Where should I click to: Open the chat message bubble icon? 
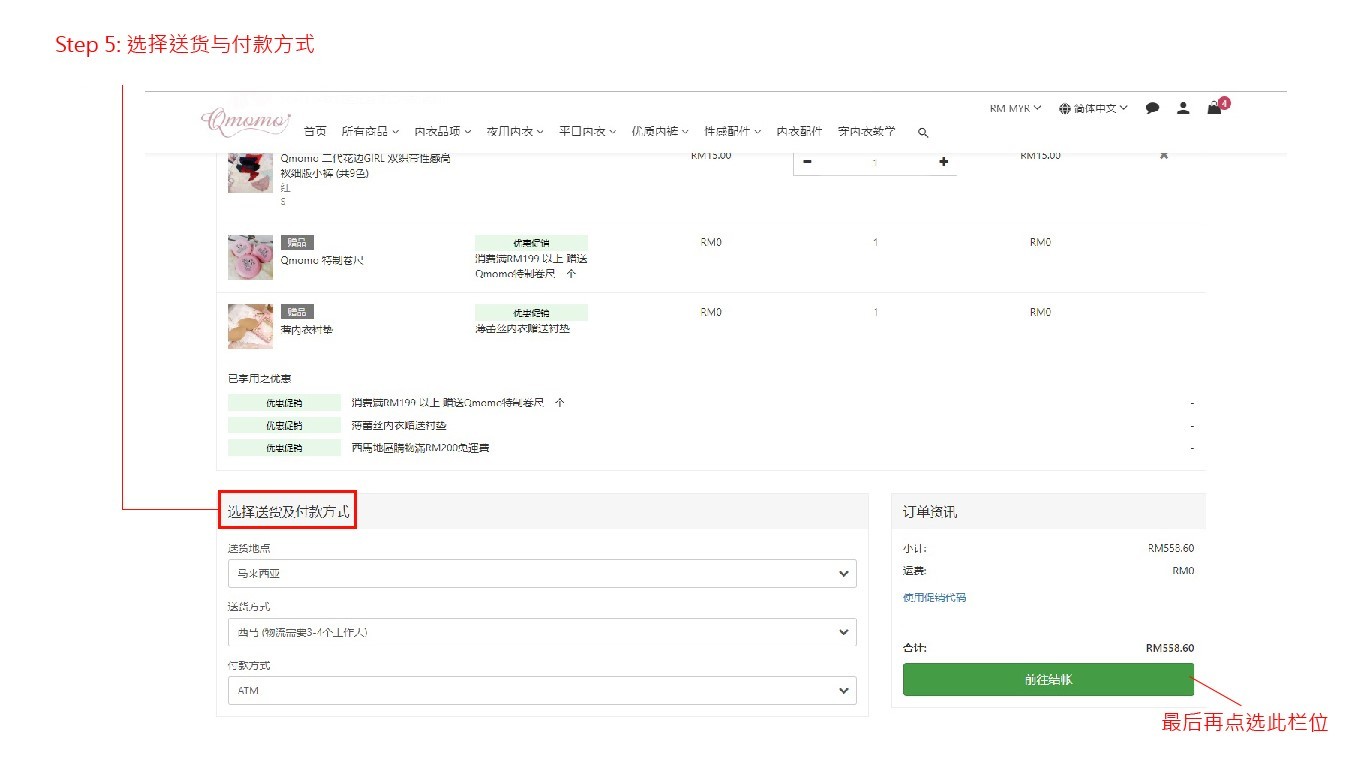[1152, 108]
